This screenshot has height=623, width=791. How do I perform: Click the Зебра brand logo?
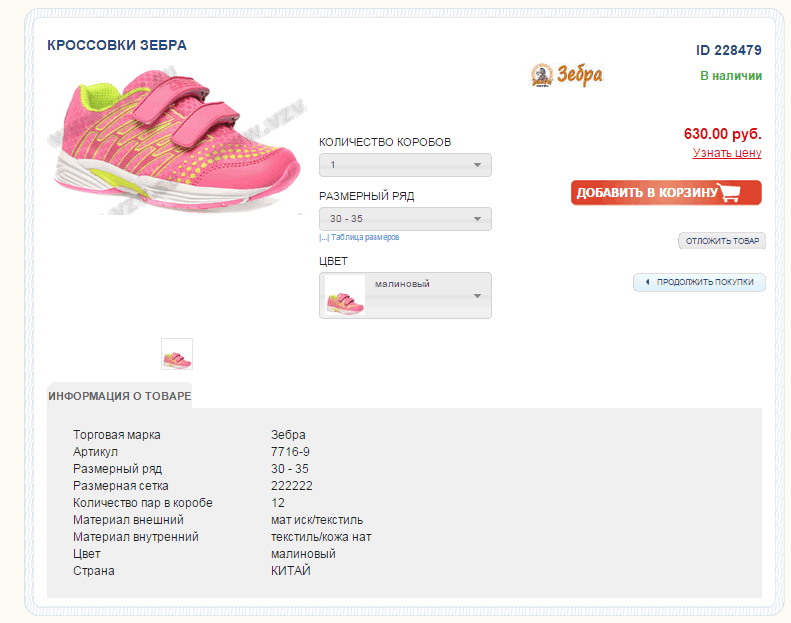[x=567, y=75]
